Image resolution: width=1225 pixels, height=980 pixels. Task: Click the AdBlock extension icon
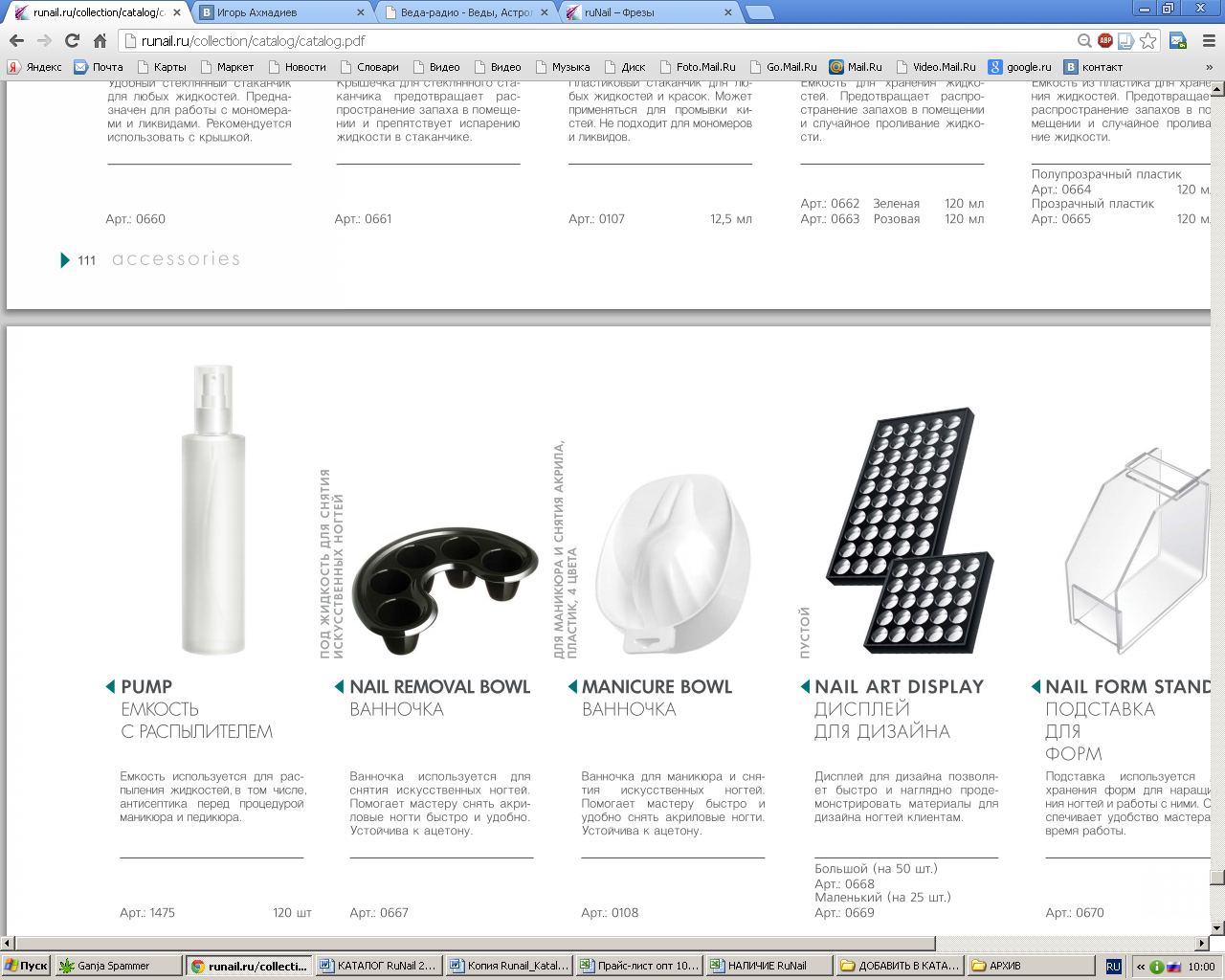(1105, 41)
